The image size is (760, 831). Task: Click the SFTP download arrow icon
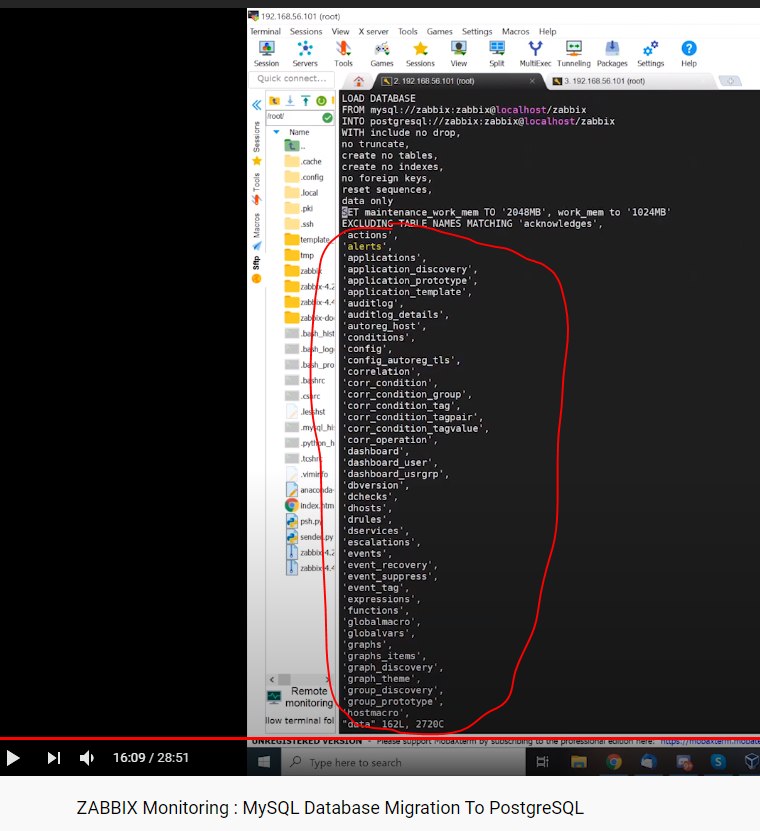point(290,101)
